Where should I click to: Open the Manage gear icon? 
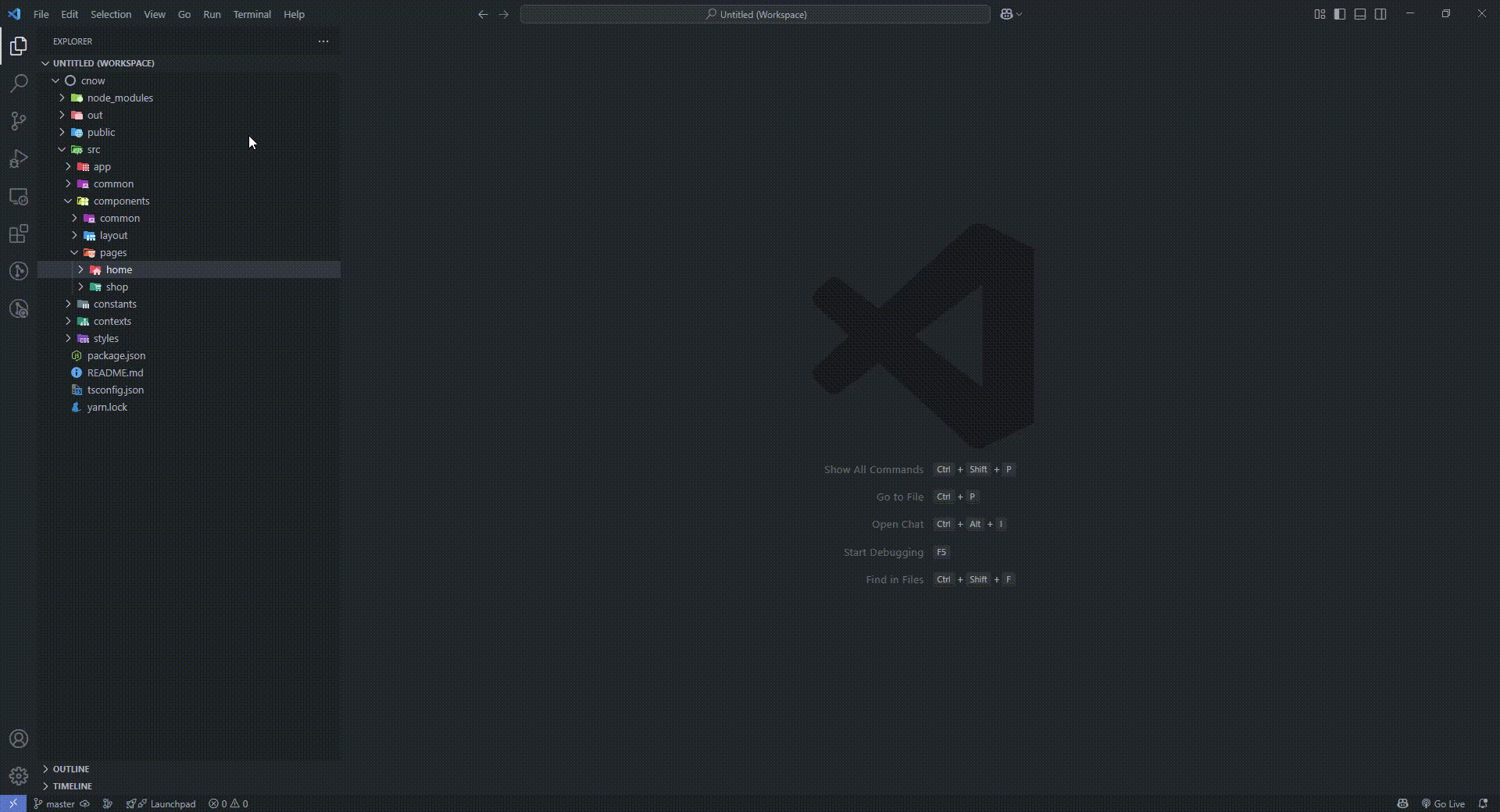19,776
